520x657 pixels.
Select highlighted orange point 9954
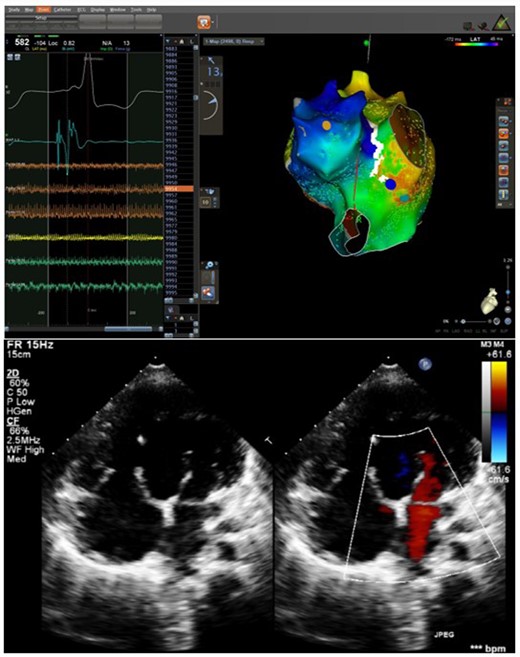(x=179, y=189)
